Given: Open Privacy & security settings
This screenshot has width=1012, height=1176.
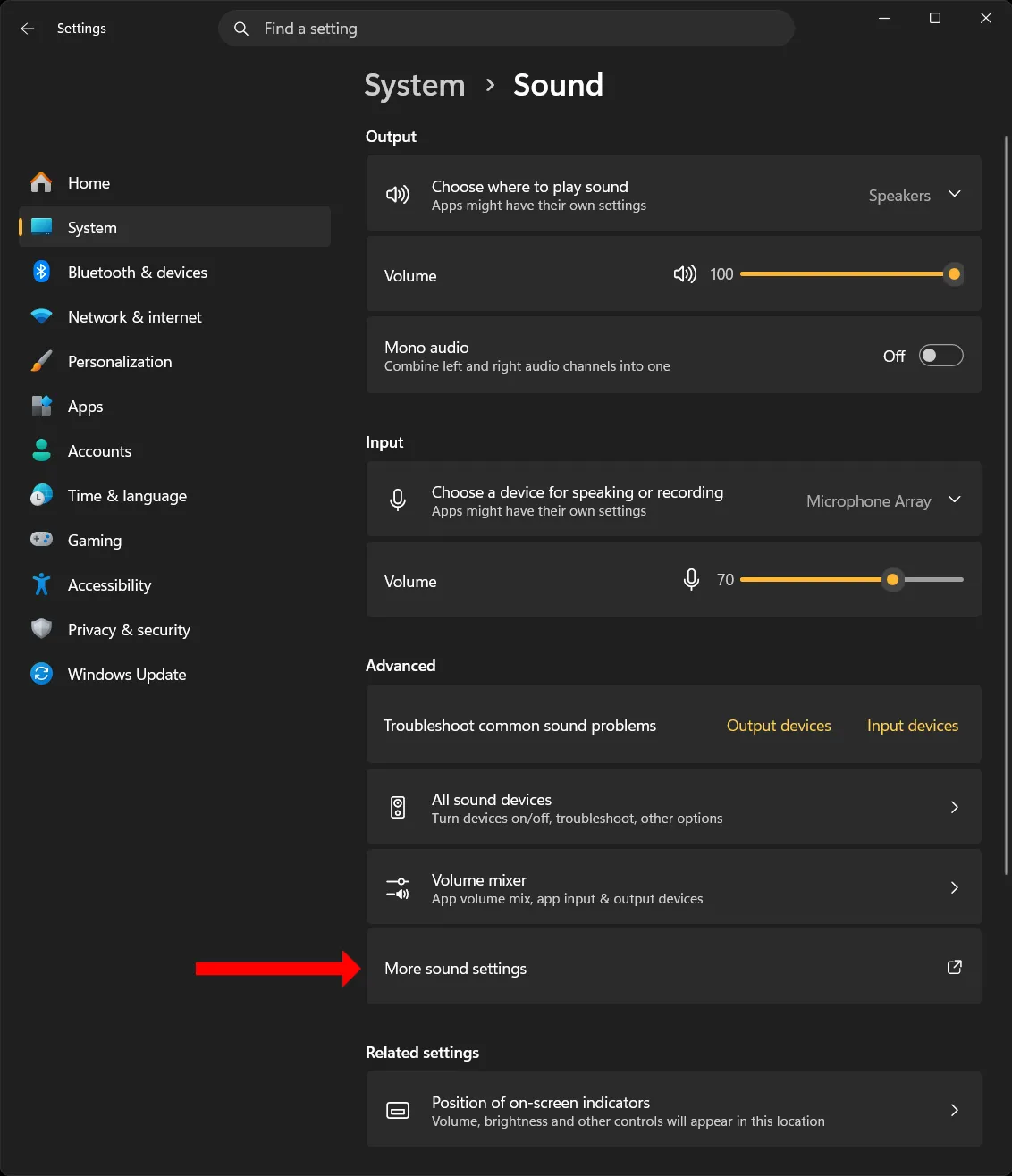Looking at the screenshot, I should pyautogui.click(x=174, y=629).
